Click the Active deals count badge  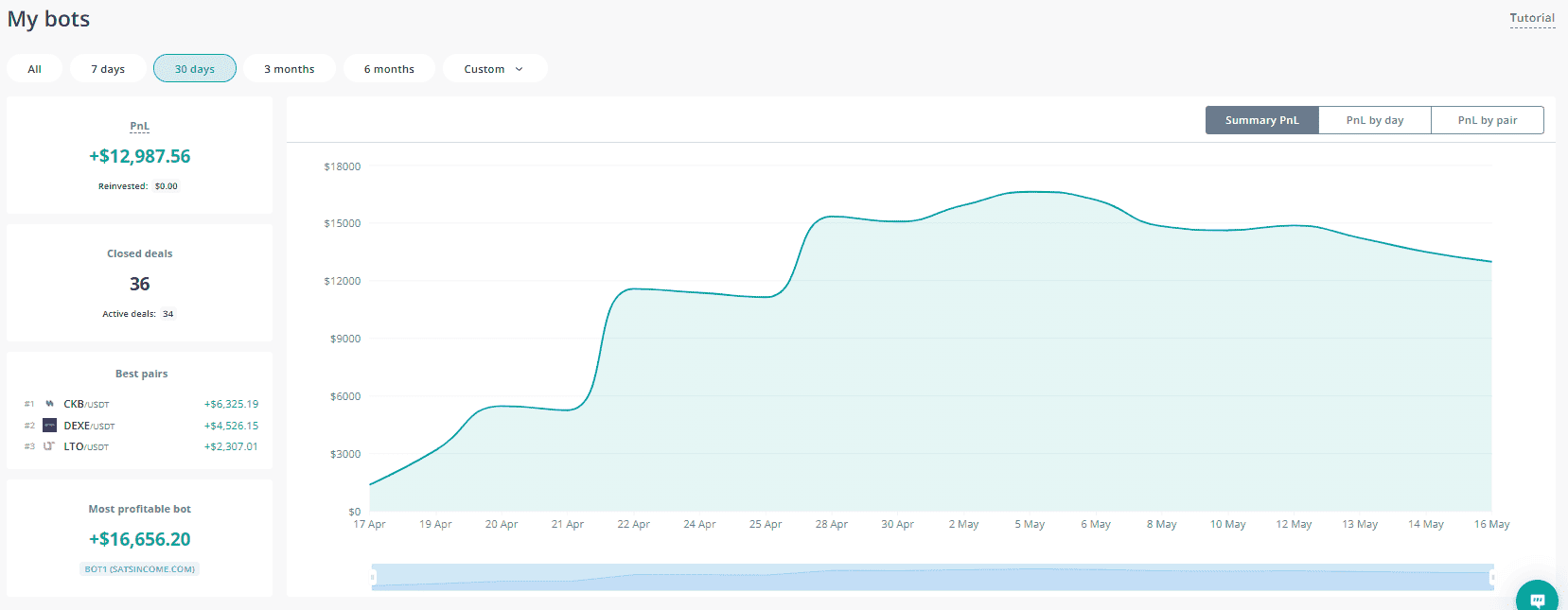167,314
